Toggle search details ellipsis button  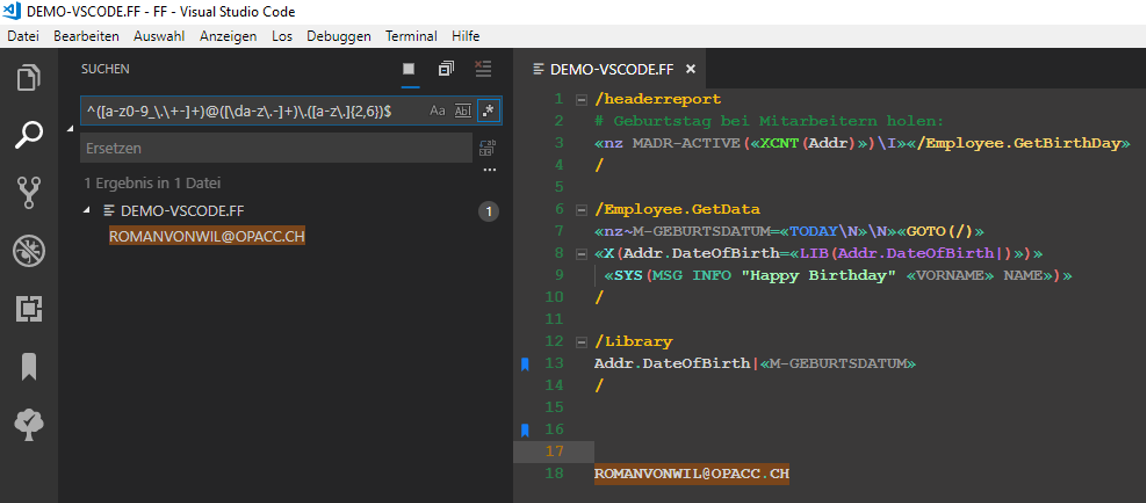pos(490,170)
